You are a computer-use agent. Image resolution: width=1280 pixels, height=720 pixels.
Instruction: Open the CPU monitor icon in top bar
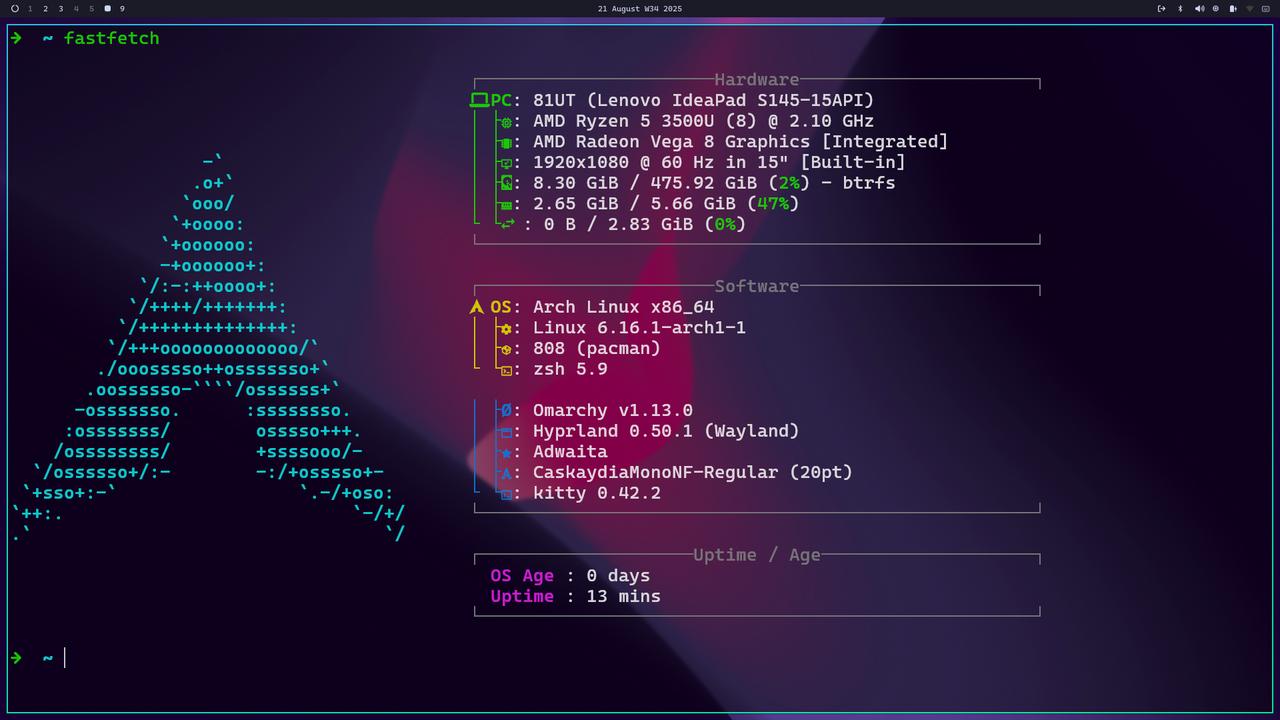pos(1216,8)
